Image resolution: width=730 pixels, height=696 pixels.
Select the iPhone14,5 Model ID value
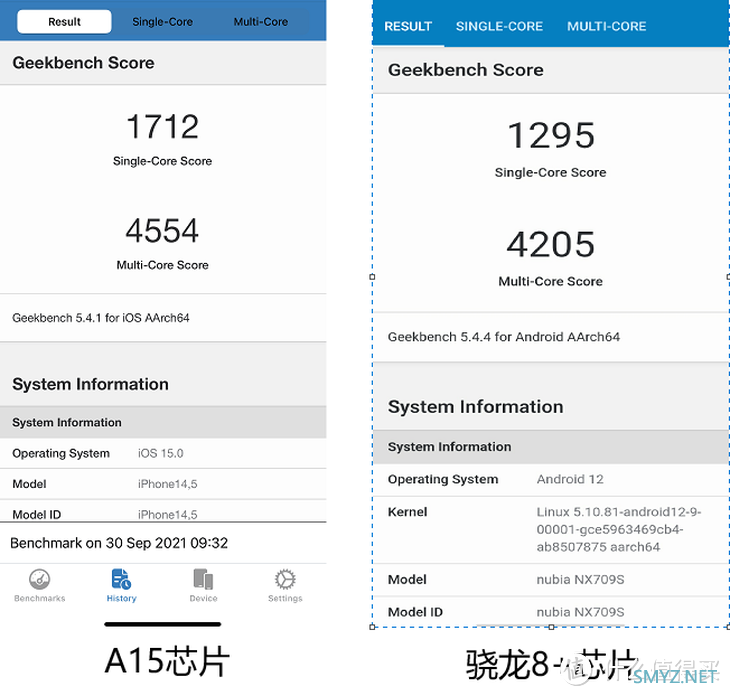point(168,514)
